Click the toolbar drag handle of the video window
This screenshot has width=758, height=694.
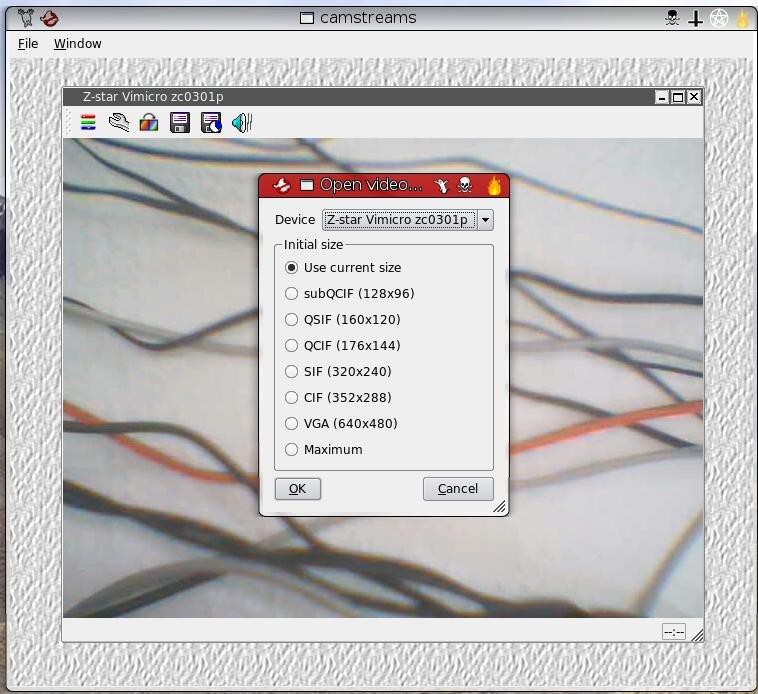68,122
